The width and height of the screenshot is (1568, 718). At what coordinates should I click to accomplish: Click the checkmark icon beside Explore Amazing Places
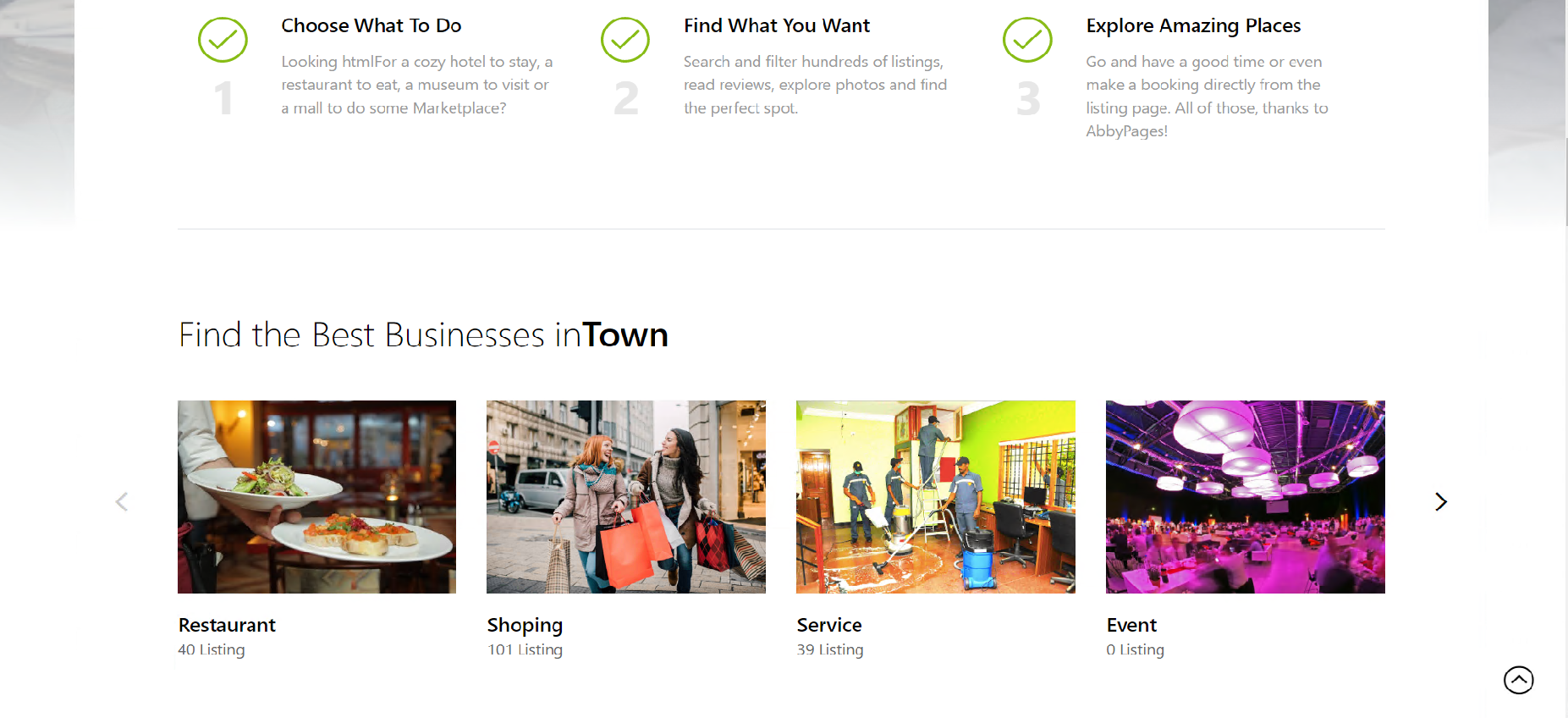pos(1027,40)
